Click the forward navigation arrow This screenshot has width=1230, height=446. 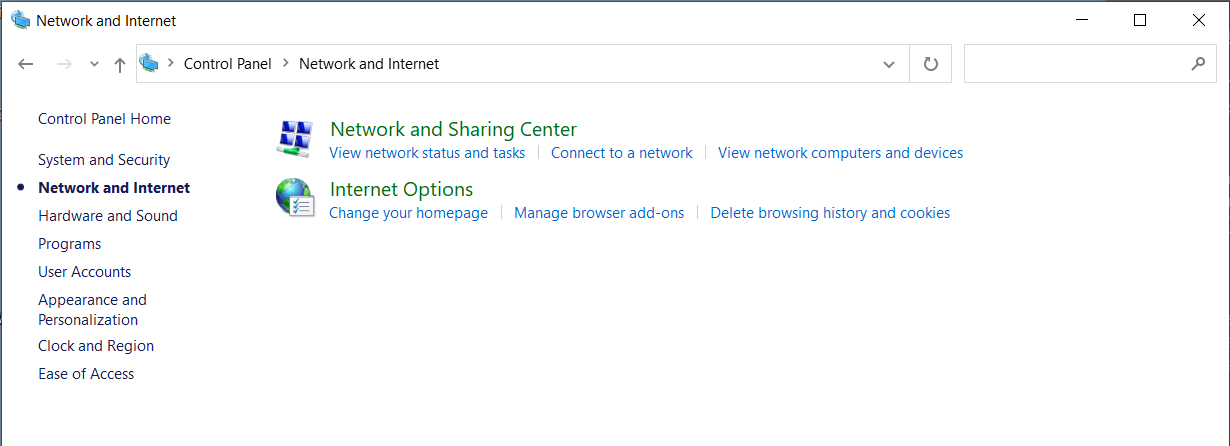tap(64, 64)
